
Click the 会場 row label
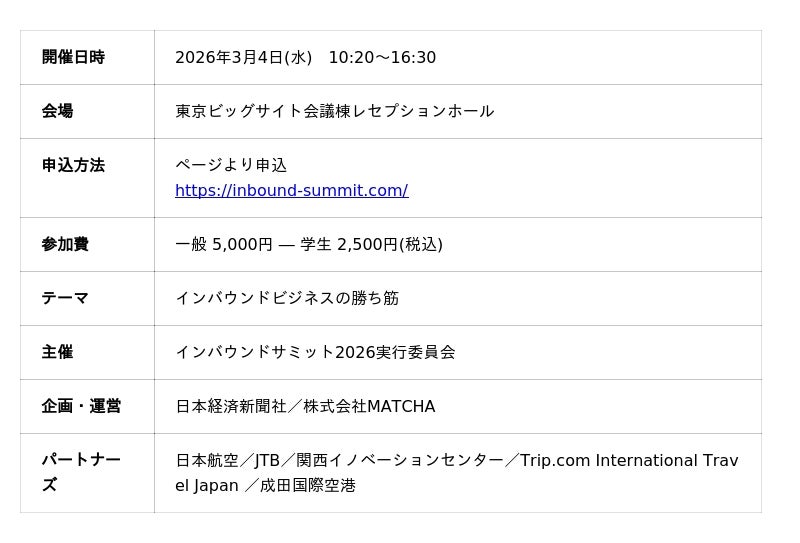click(57, 111)
